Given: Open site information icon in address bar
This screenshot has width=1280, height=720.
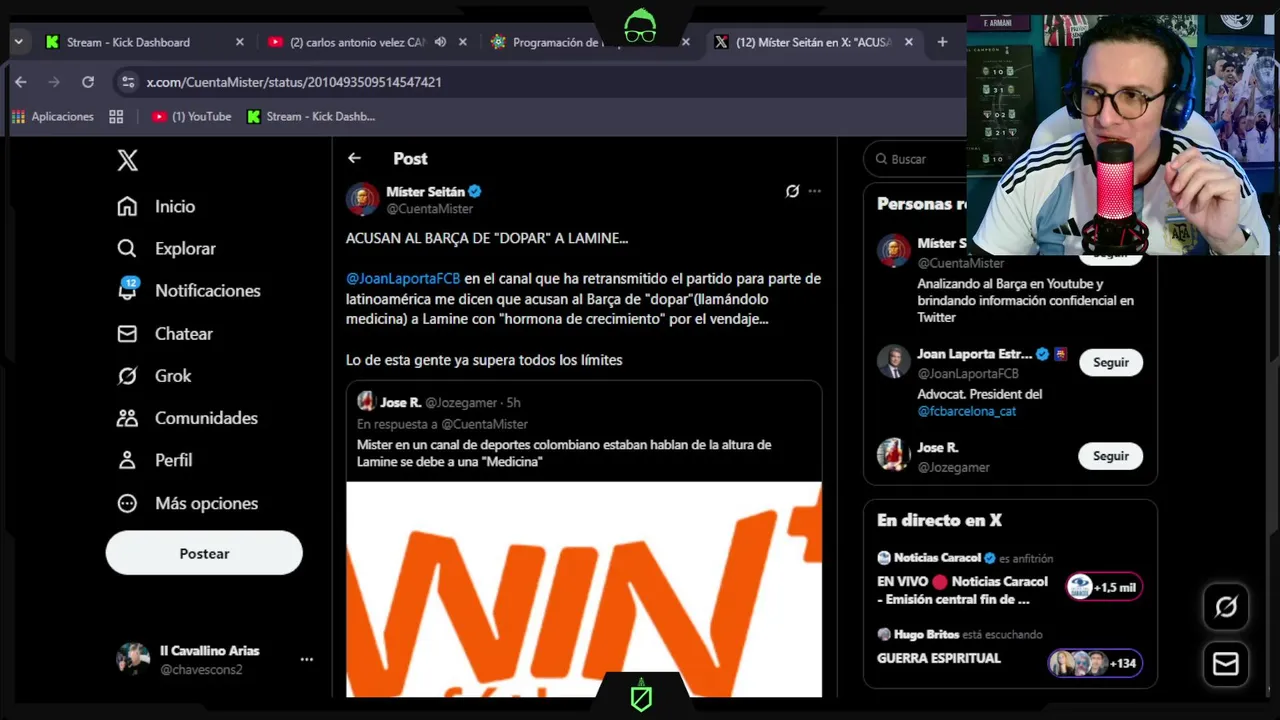Looking at the screenshot, I should [x=127, y=82].
